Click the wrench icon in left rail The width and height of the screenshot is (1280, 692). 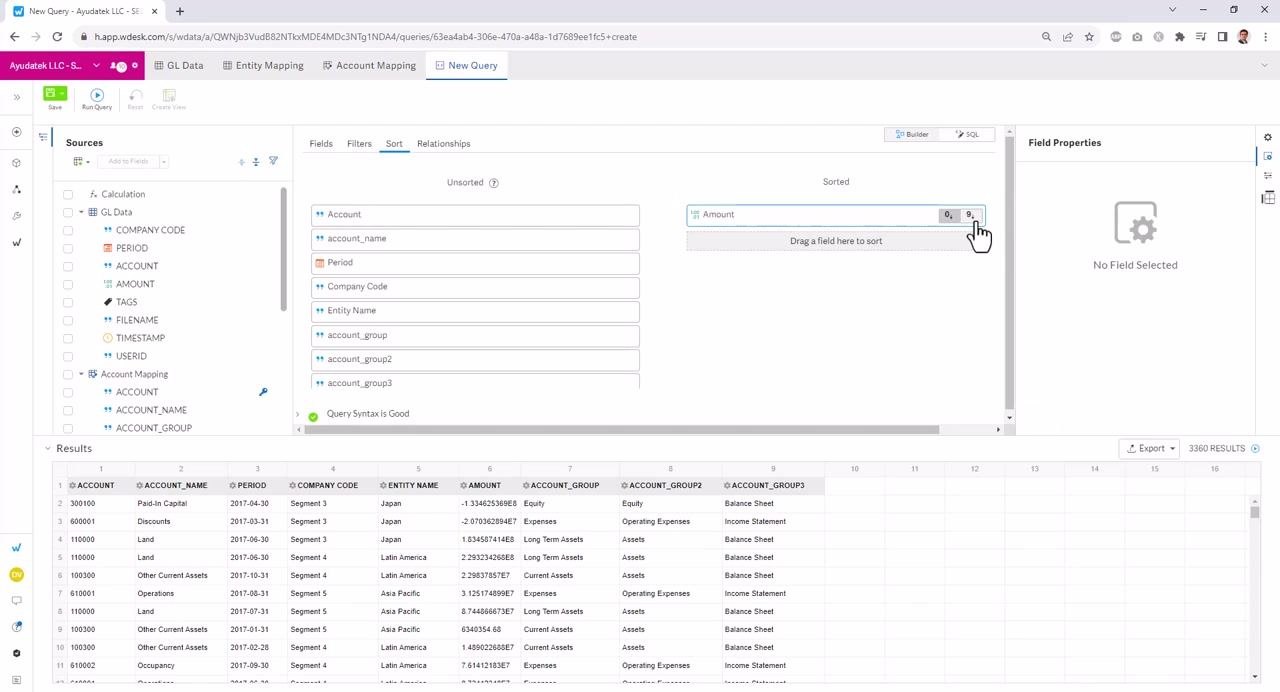pos(16,216)
